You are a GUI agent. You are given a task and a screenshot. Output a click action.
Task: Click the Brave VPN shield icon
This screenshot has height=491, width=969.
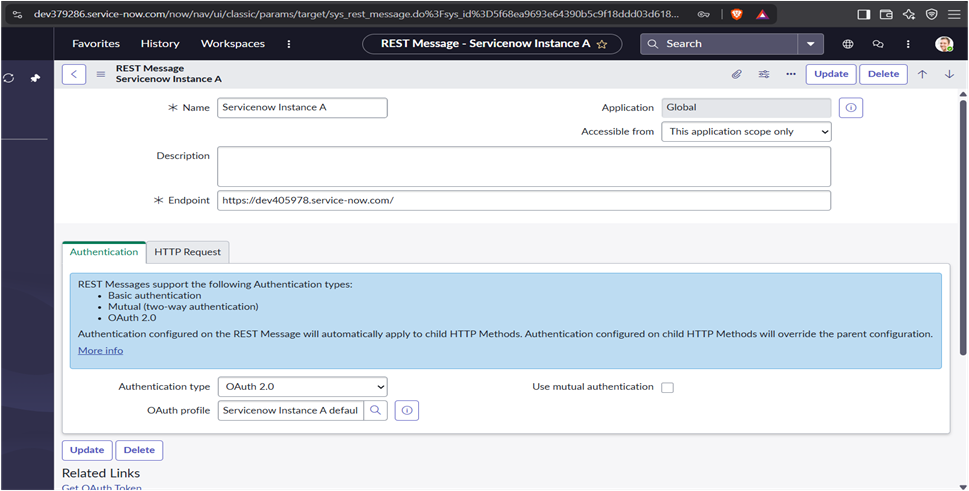[931, 14]
